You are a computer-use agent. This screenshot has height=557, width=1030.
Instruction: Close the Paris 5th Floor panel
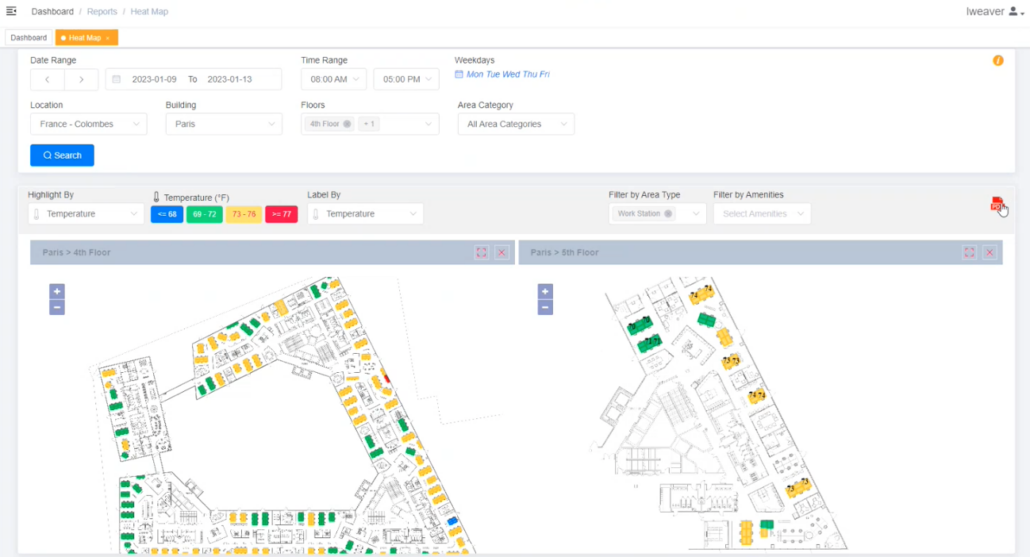pyautogui.click(x=989, y=253)
